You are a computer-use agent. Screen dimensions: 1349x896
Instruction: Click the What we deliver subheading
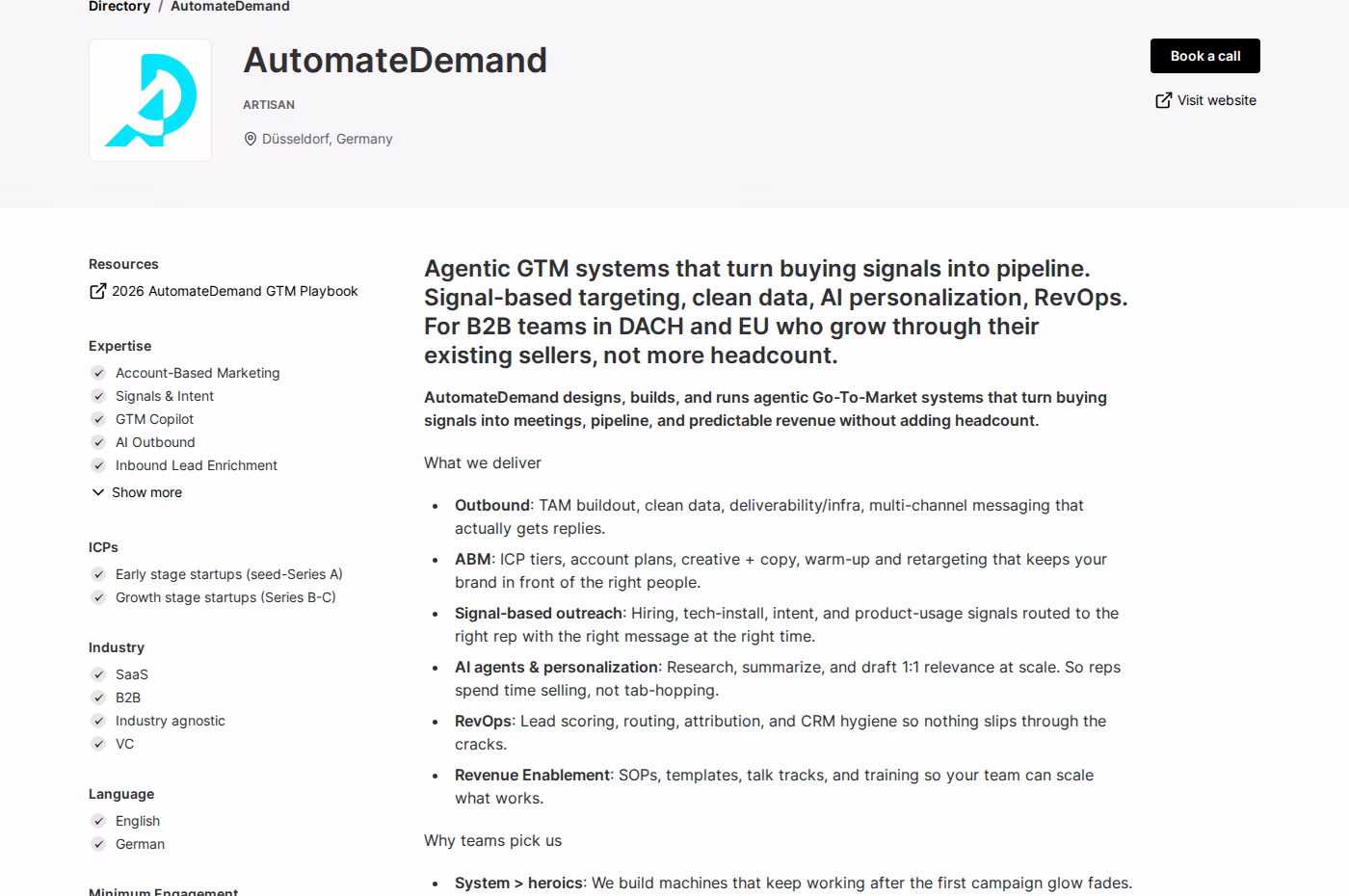483,462
